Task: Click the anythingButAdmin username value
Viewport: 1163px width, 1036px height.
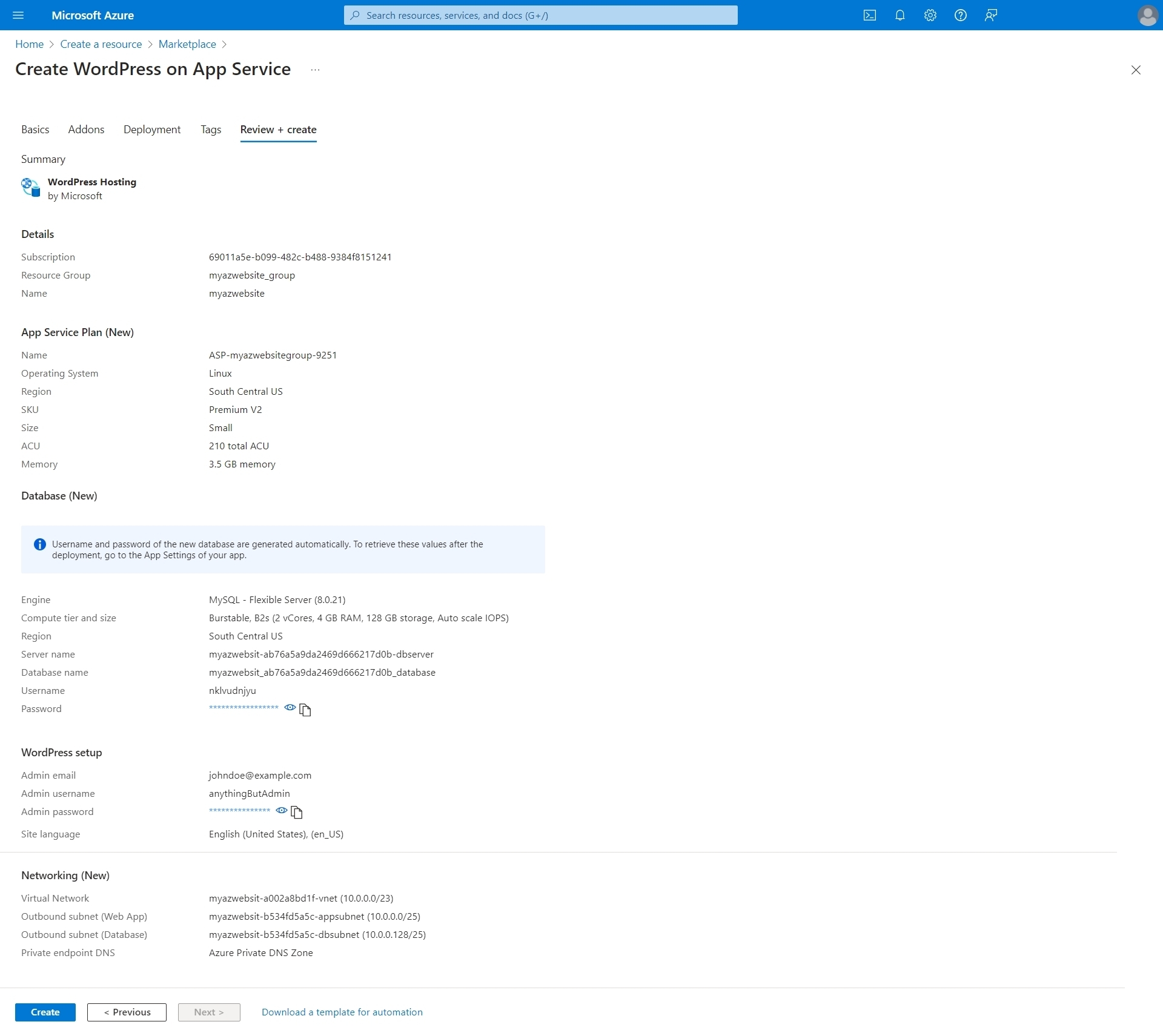Action: [250, 794]
